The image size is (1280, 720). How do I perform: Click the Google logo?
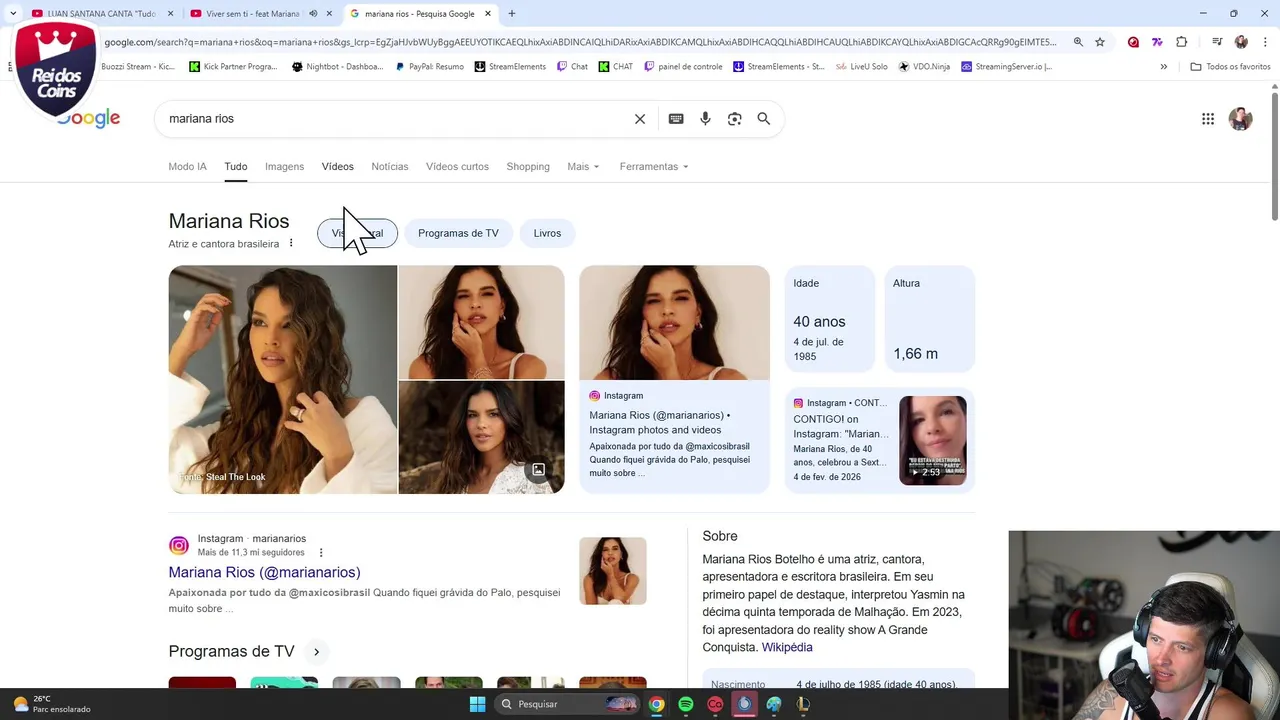point(88,119)
